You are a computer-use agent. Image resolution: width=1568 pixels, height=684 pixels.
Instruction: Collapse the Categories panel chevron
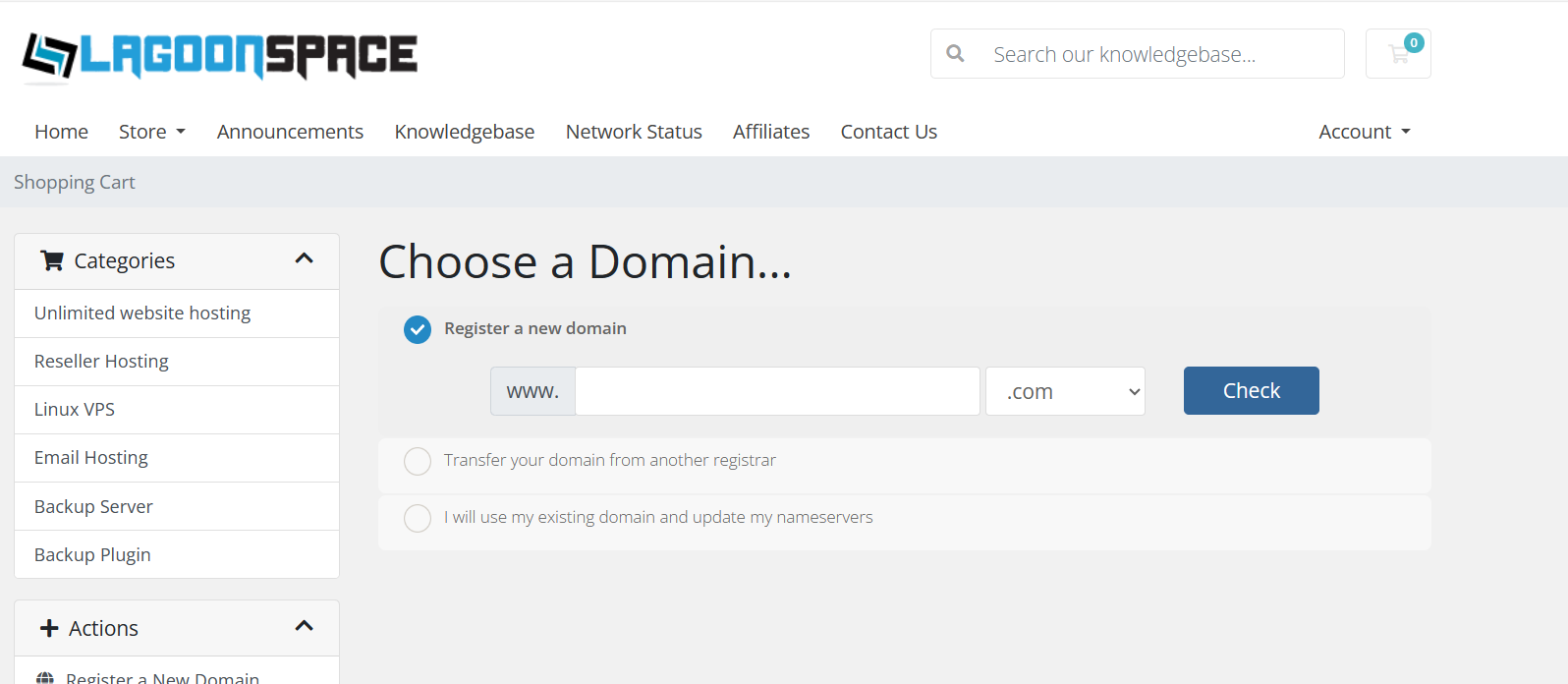coord(305,259)
